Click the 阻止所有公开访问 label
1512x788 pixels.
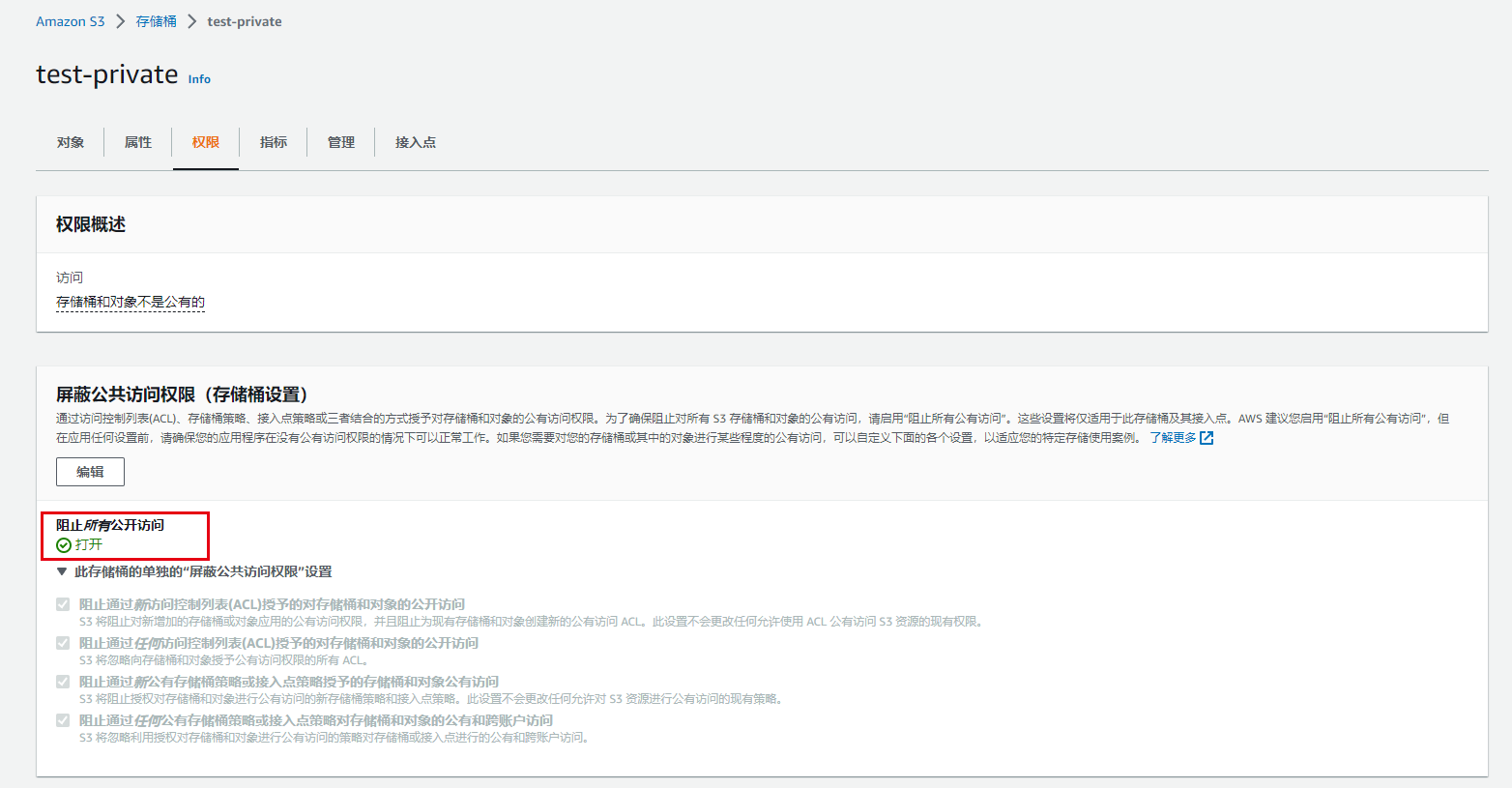click(110, 525)
